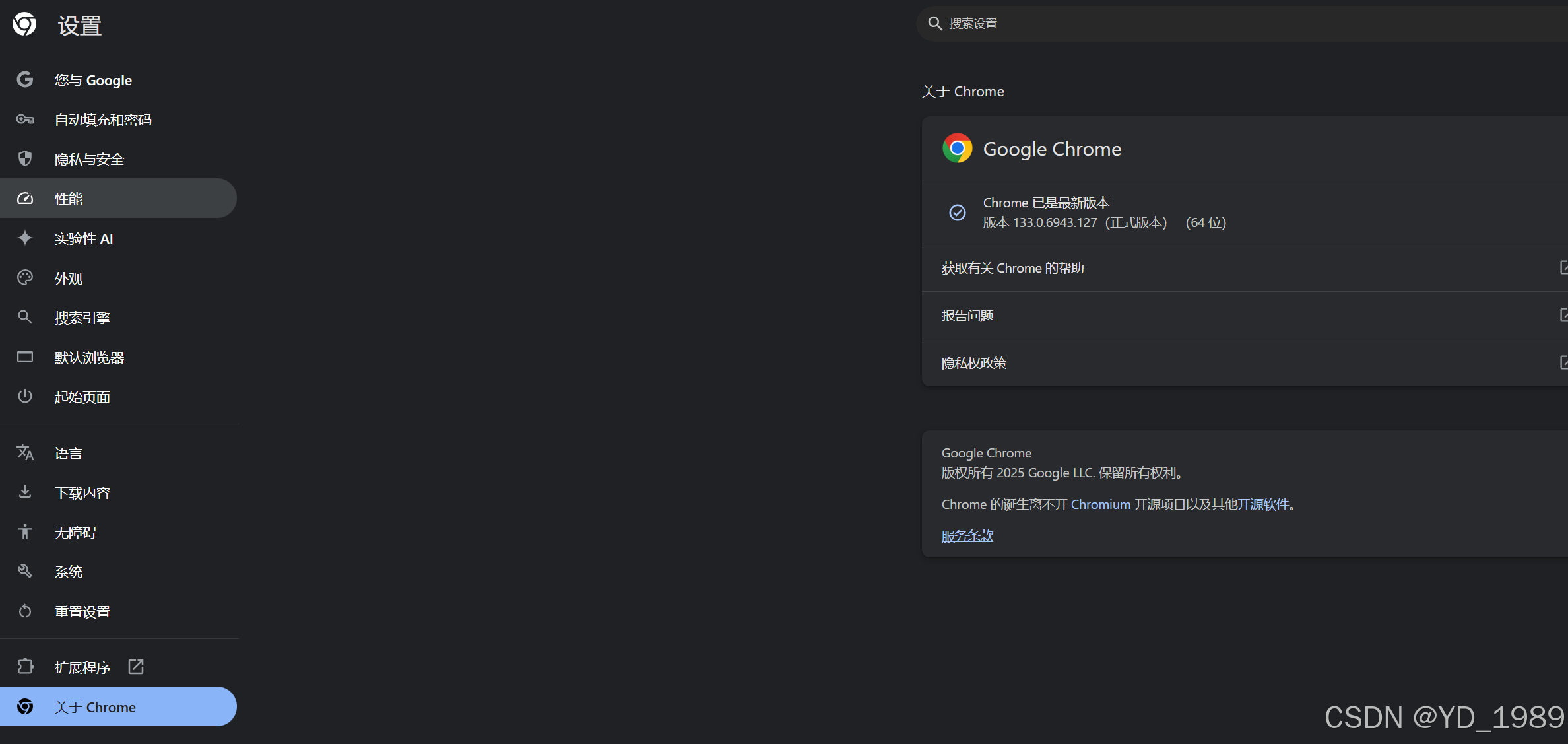Click the translate icon for 语言

tap(25, 453)
